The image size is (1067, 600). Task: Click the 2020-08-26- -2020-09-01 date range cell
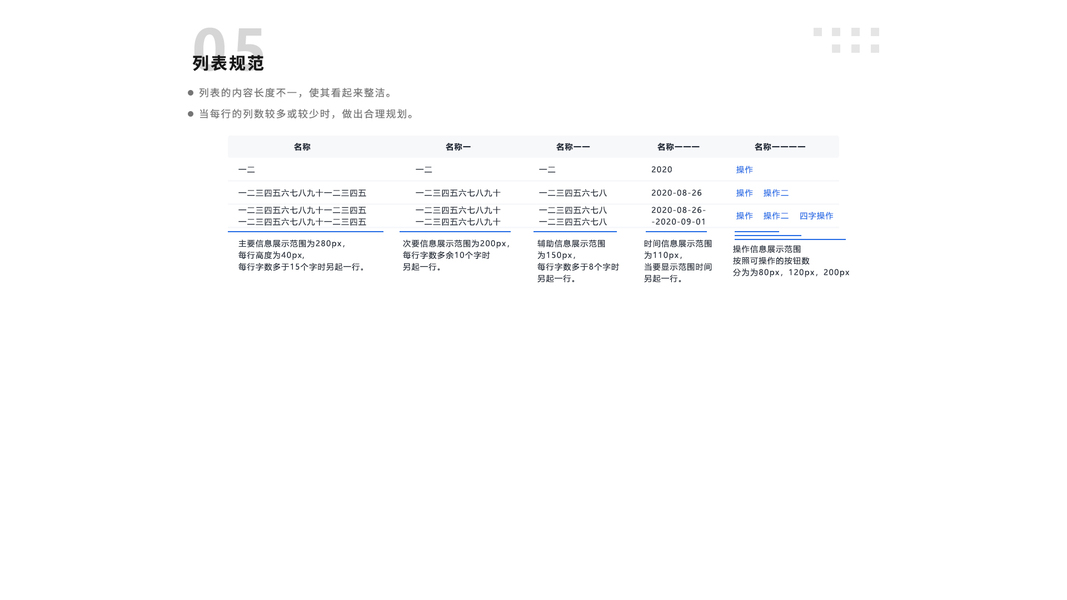point(678,216)
